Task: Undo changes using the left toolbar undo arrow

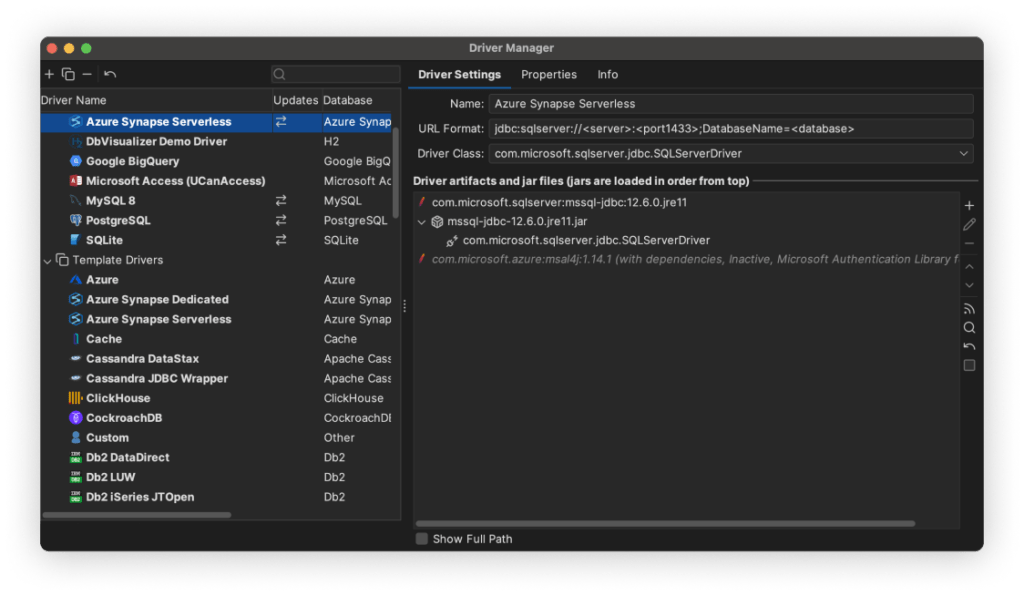Action: point(110,74)
